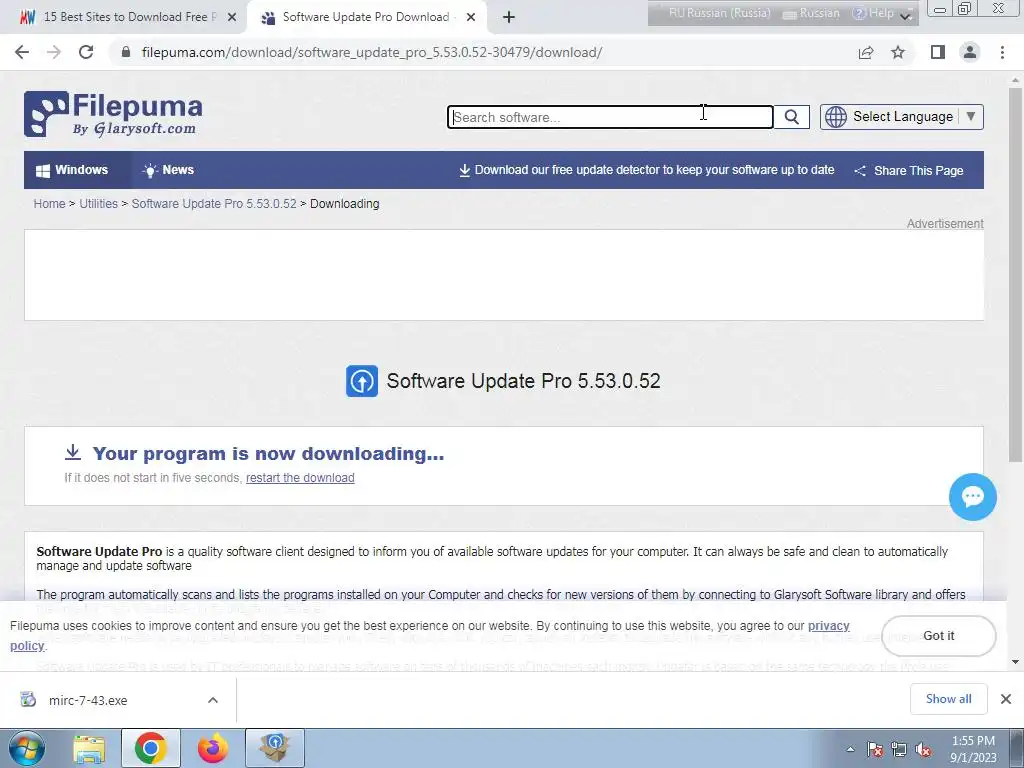The width and height of the screenshot is (1024, 768).
Task: Click the mirc-7-43.exe file icon
Action: pos(28,699)
